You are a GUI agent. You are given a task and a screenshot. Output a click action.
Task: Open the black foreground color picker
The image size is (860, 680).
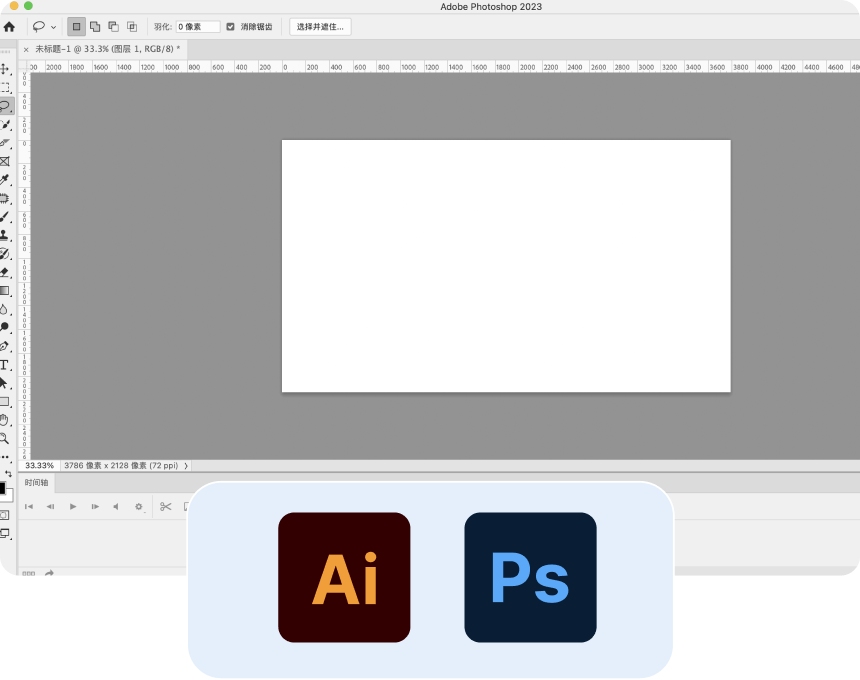(2, 488)
